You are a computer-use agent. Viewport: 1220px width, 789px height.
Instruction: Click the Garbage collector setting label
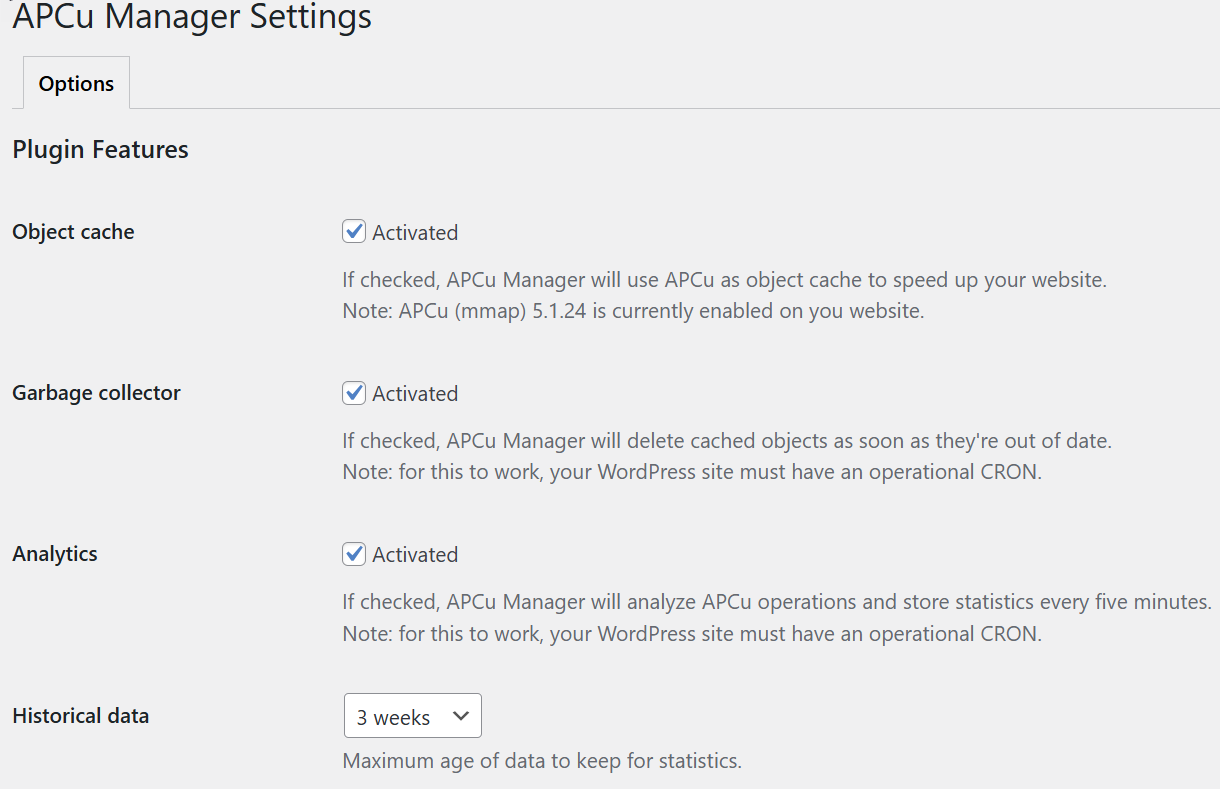point(96,393)
